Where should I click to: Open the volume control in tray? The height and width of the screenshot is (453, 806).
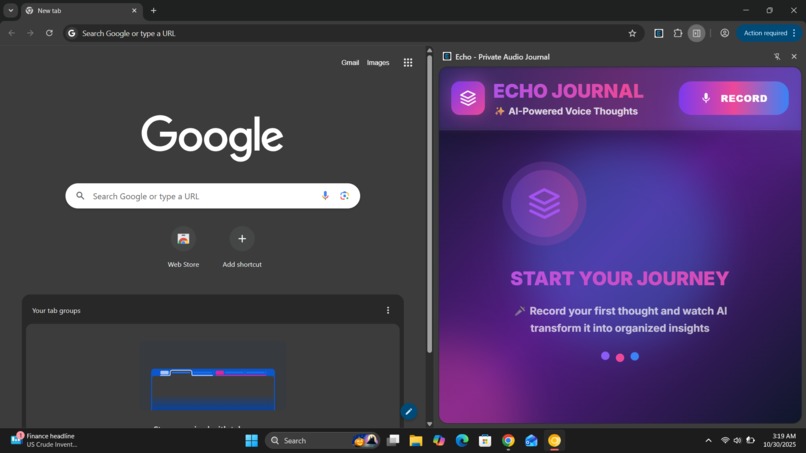pos(737,441)
